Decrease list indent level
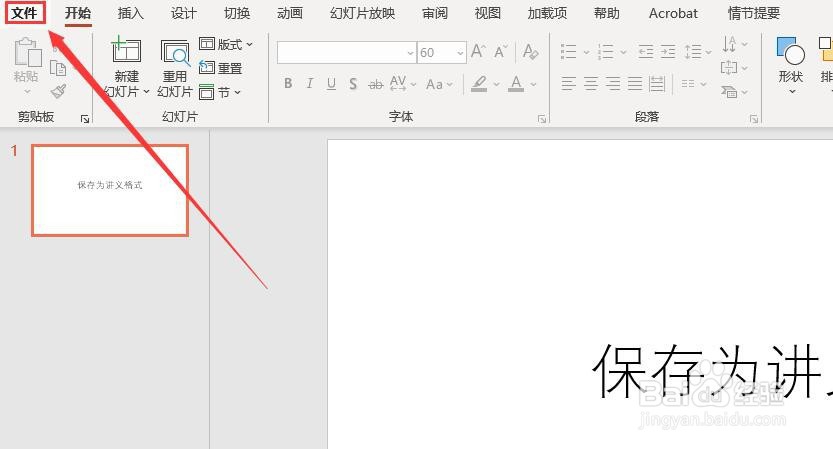This screenshot has width=833, height=449. coord(646,52)
